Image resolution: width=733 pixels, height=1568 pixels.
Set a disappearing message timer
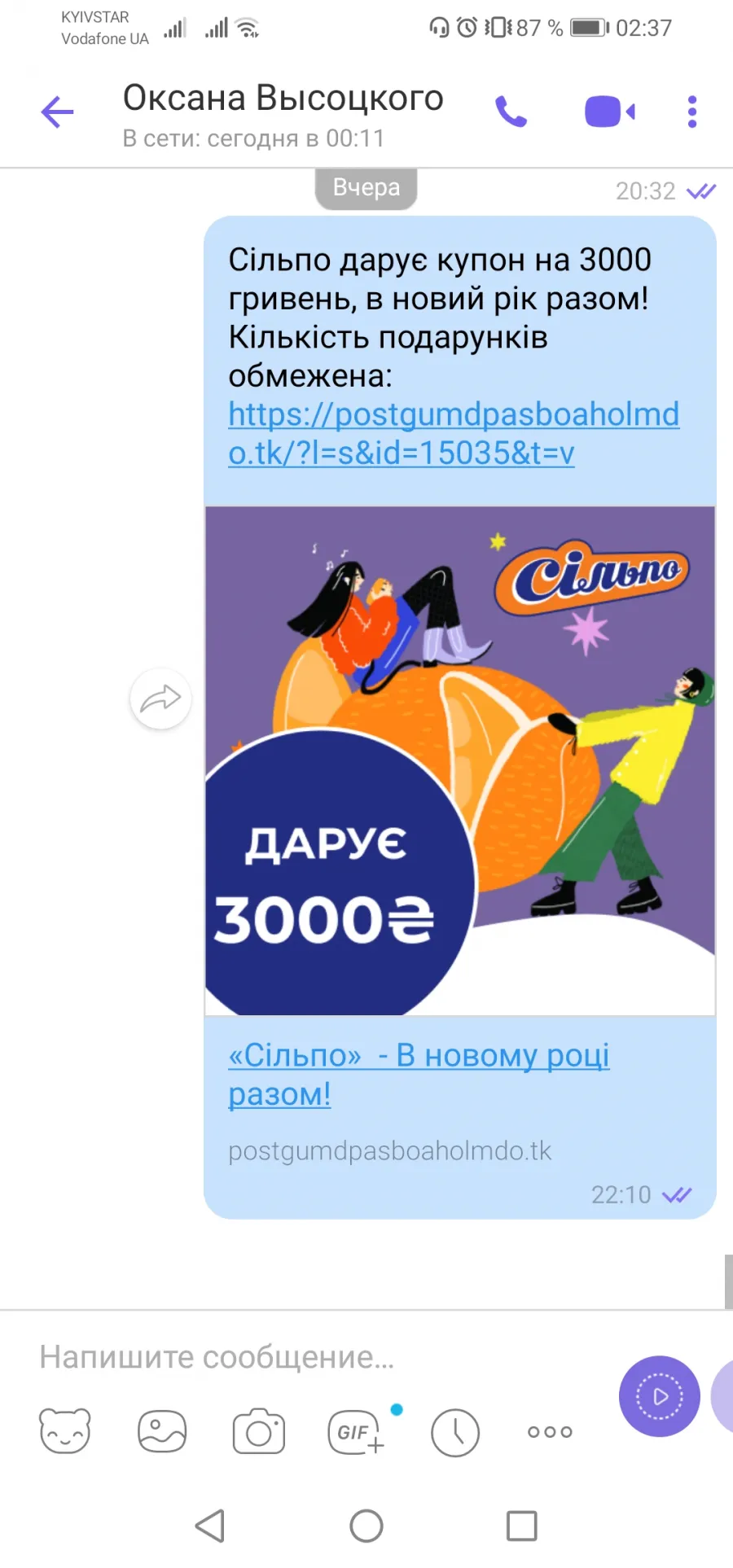(x=455, y=1432)
